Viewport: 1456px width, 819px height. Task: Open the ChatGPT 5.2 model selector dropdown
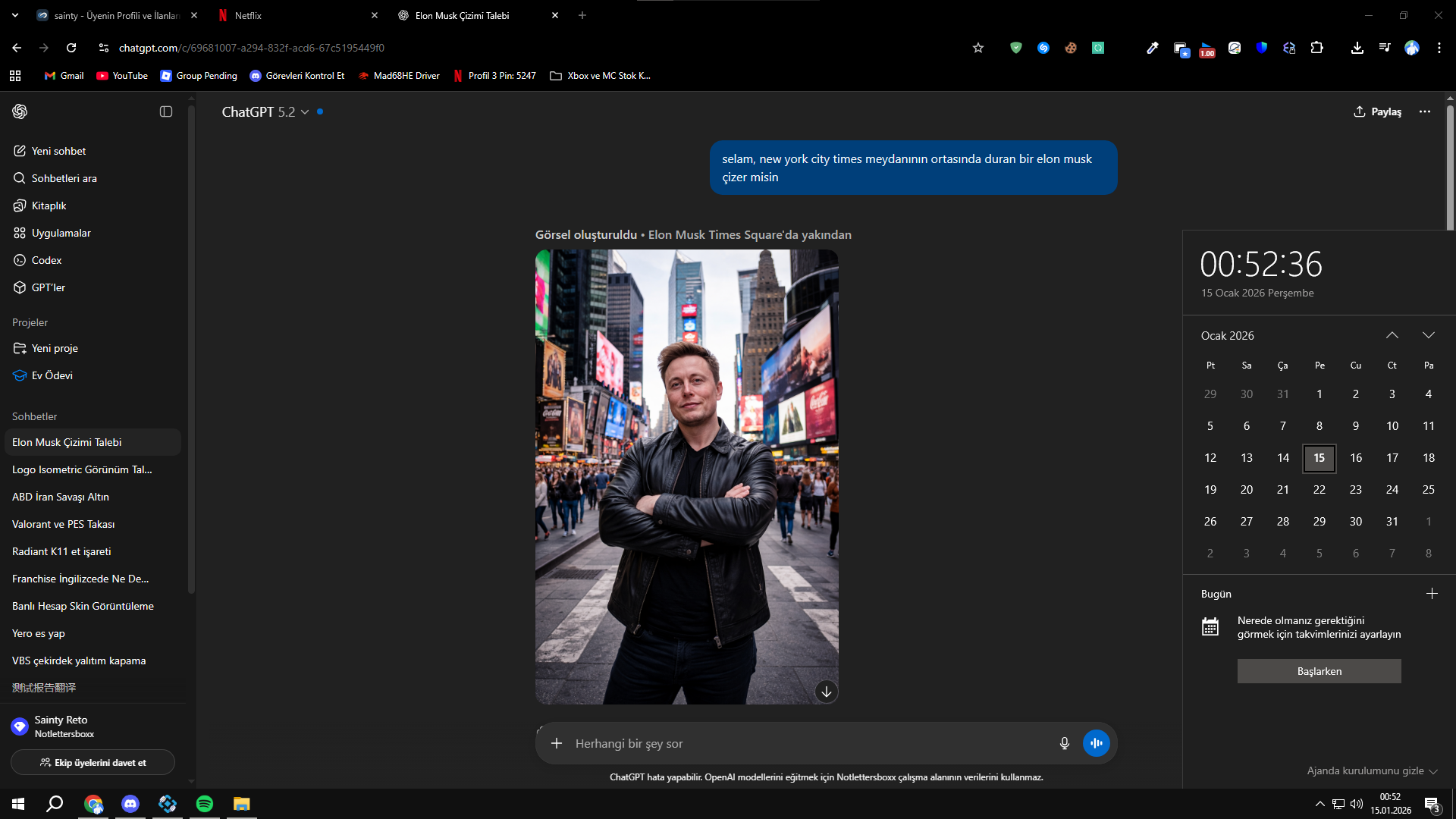265,111
